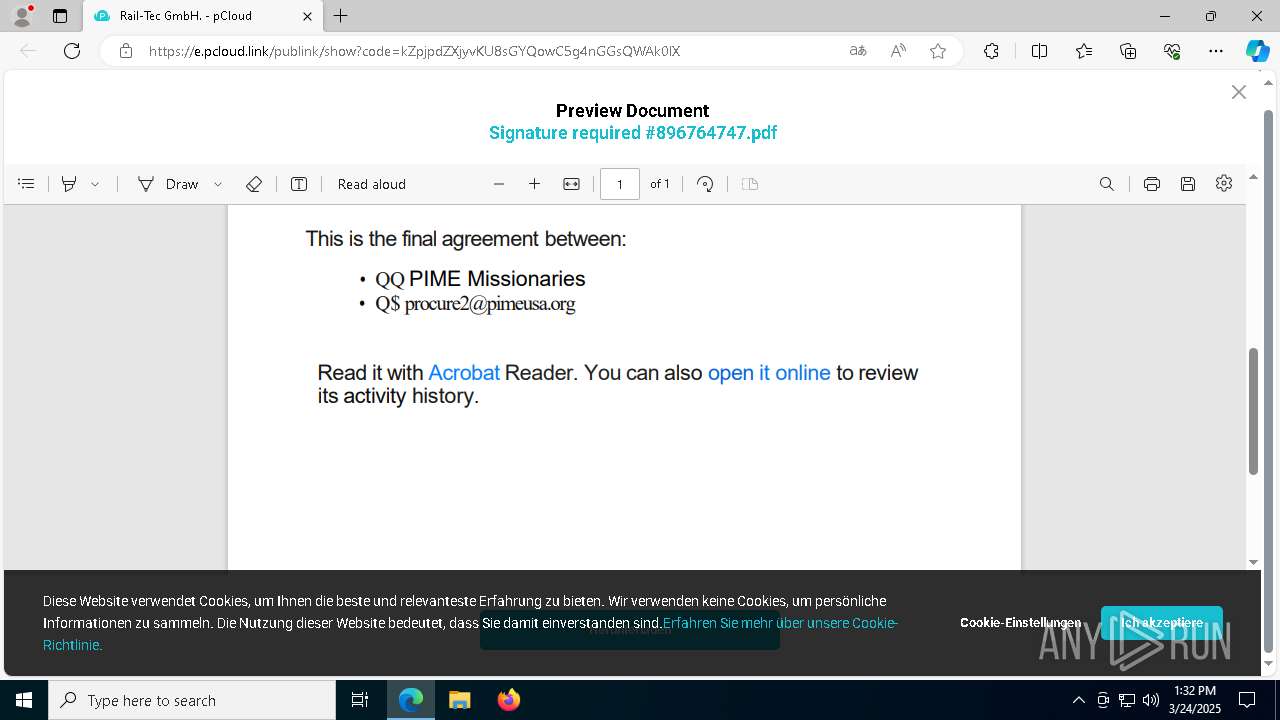Select the Erase tool icon
1280x720 pixels.
[x=254, y=184]
